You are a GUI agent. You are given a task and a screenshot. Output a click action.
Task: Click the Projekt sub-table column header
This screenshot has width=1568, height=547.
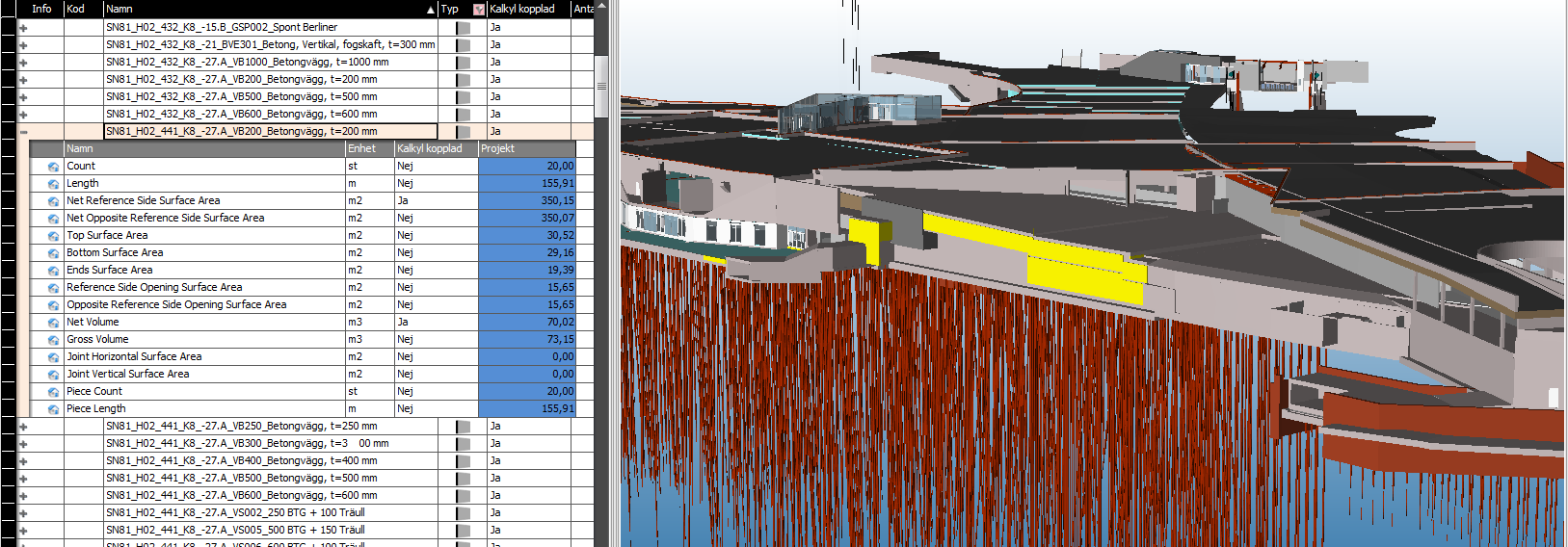tap(526, 149)
